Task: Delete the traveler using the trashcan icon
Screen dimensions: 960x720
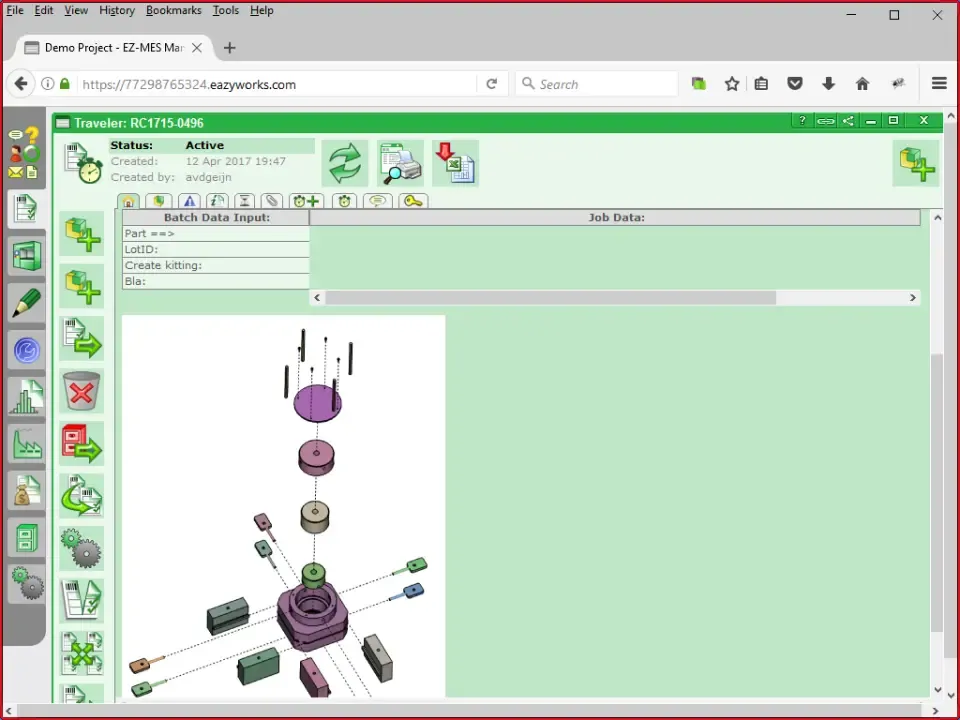Action: tap(81, 391)
